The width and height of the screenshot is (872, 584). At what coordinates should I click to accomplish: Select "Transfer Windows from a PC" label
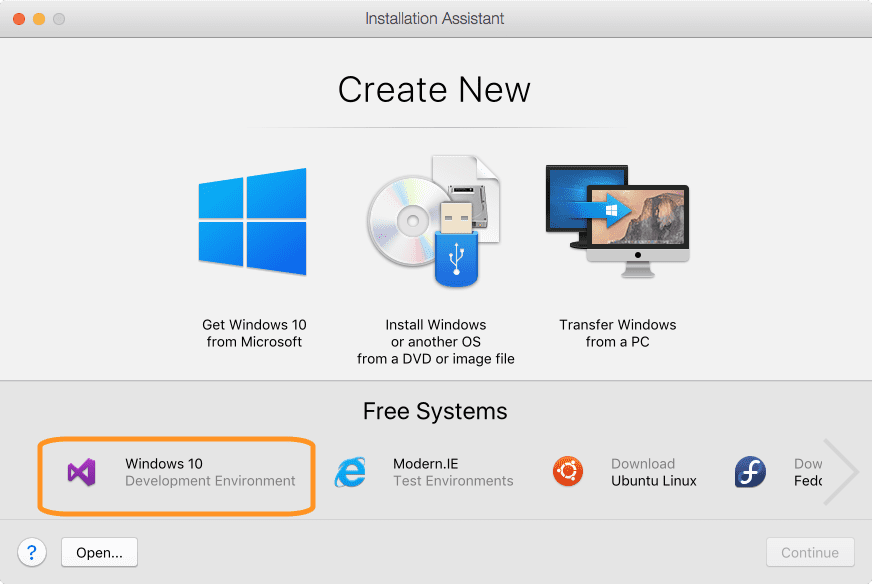click(x=618, y=333)
